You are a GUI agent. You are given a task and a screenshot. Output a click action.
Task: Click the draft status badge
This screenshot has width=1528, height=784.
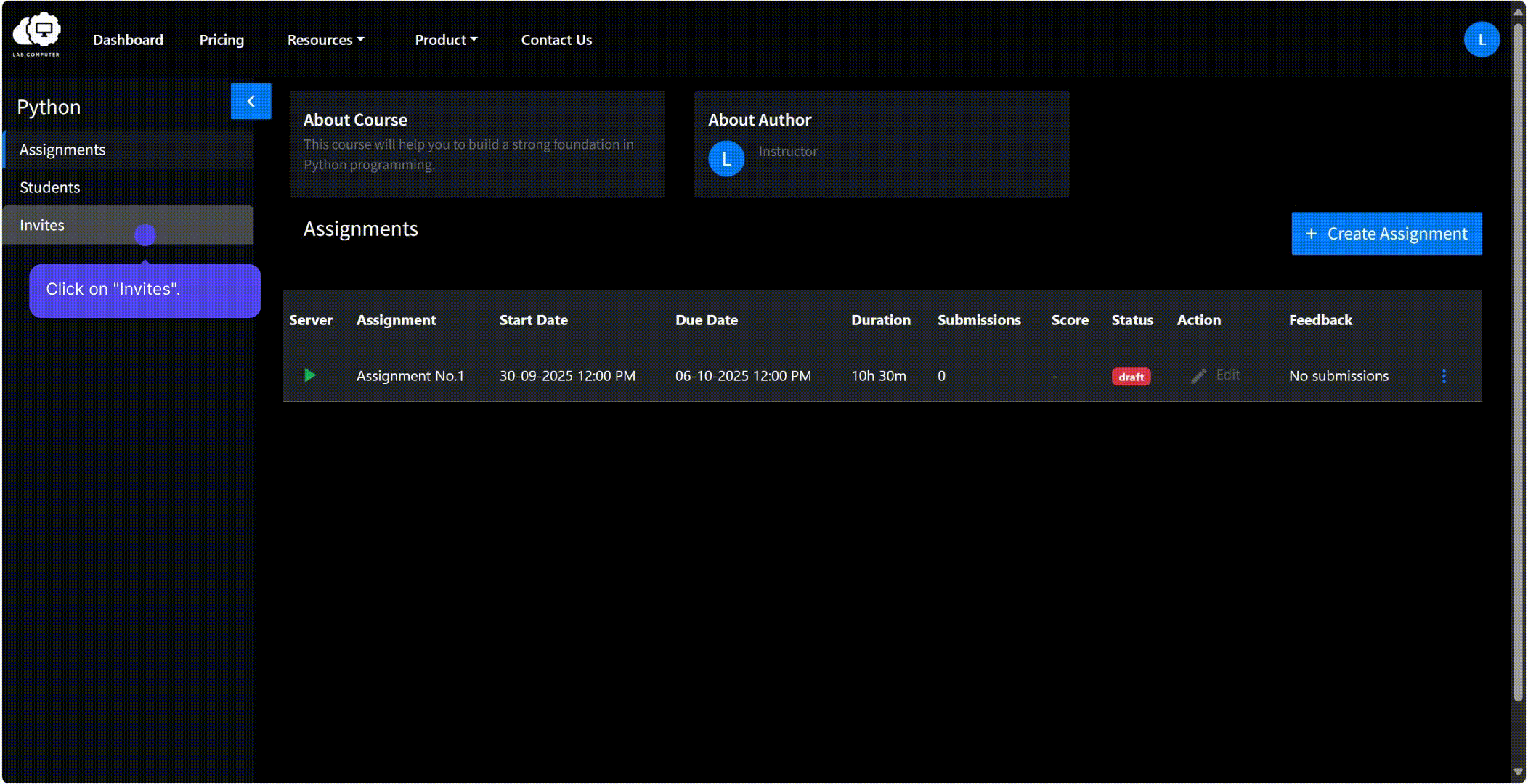(x=1131, y=377)
